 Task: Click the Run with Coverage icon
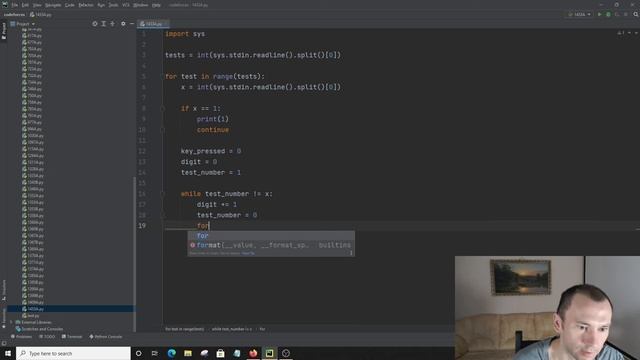[x=617, y=15]
